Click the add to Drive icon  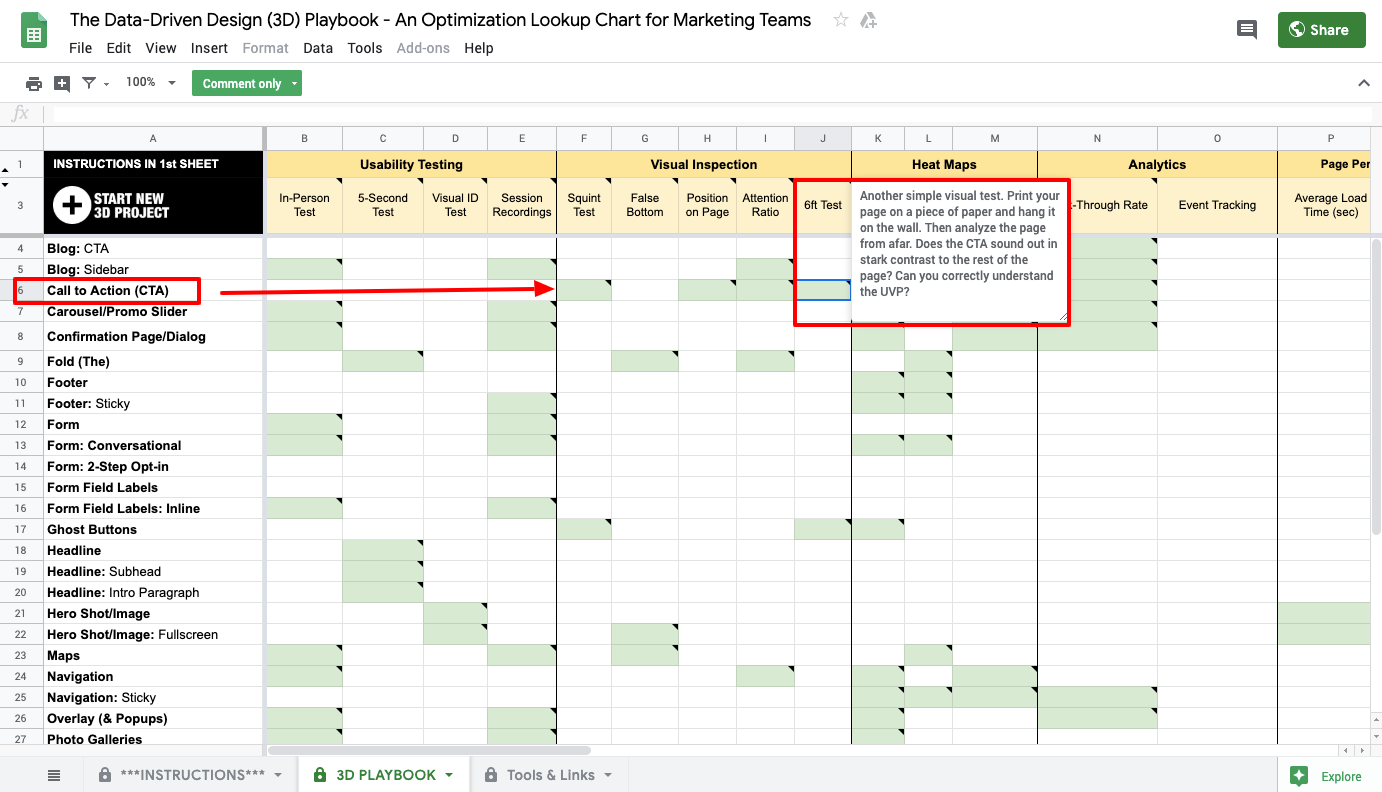coord(868,20)
